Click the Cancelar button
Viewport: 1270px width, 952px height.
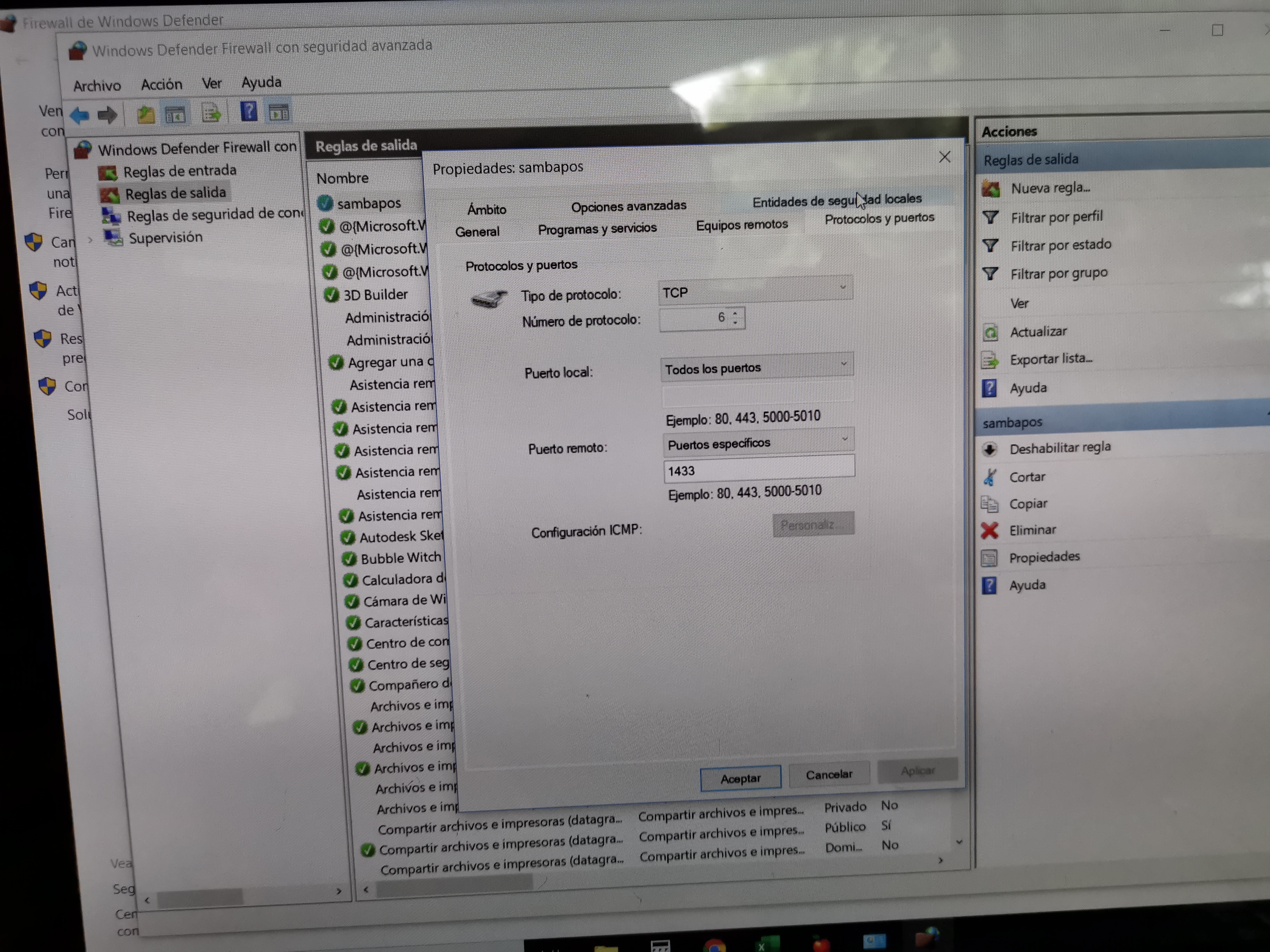pos(829,775)
